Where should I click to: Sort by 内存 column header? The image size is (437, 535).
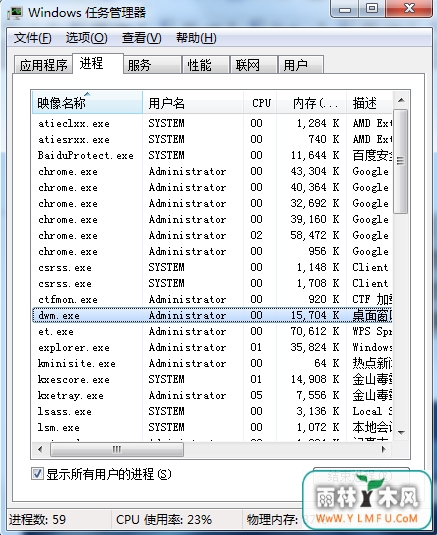coord(311,102)
